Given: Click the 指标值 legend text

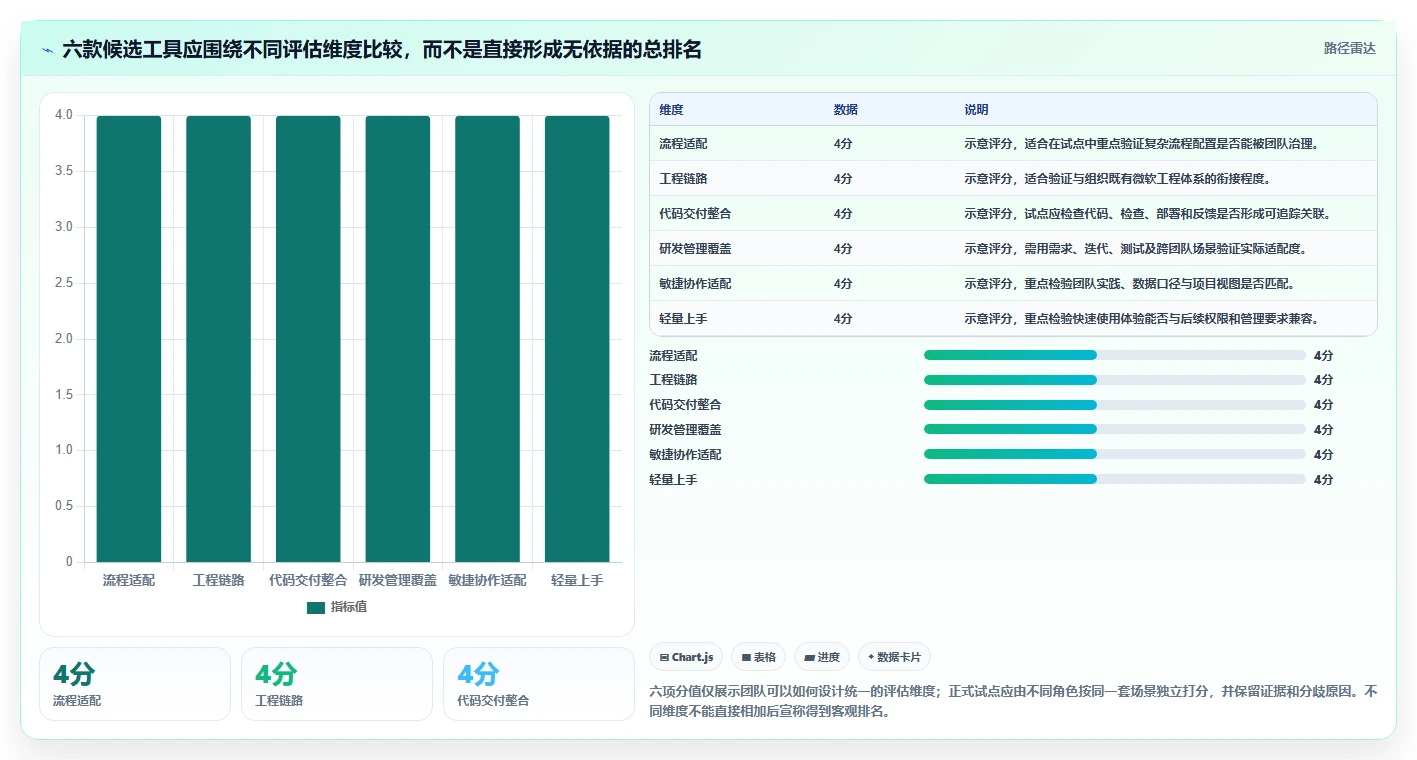Looking at the screenshot, I should (349, 607).
